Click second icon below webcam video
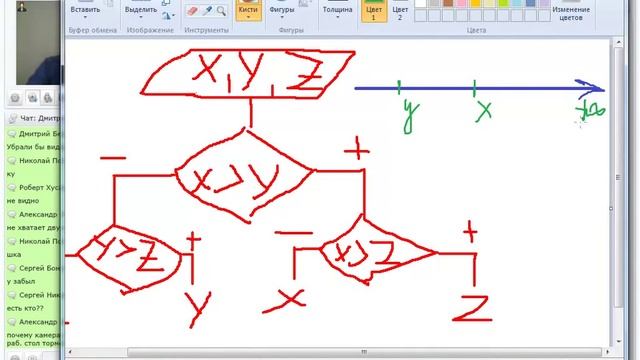The width and height of the screenshot is (640, 360). pyautogui.click(x=32, y=98)
